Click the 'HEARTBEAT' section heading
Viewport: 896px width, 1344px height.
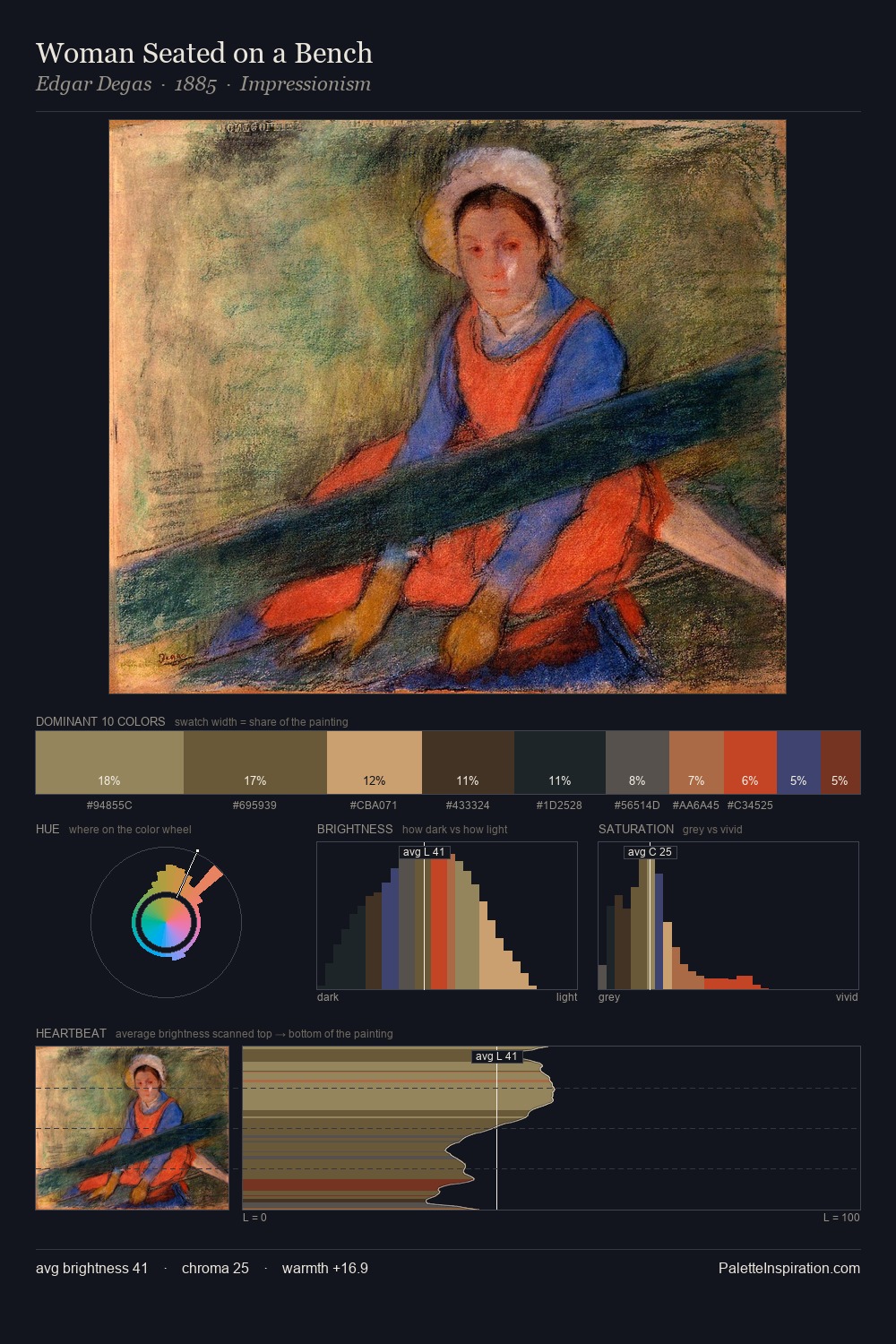pos(71,1033)
